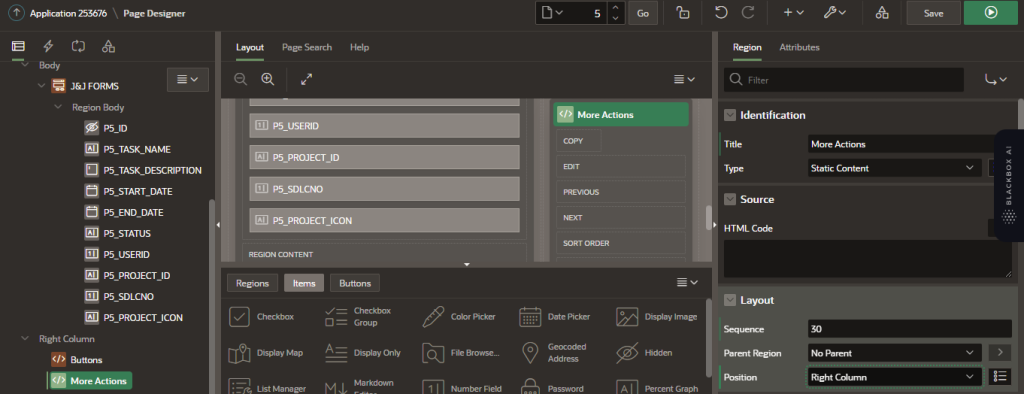The image size is (1024, 394).
Task: Click the property Filter search field
Action: [x=844, y=80]
